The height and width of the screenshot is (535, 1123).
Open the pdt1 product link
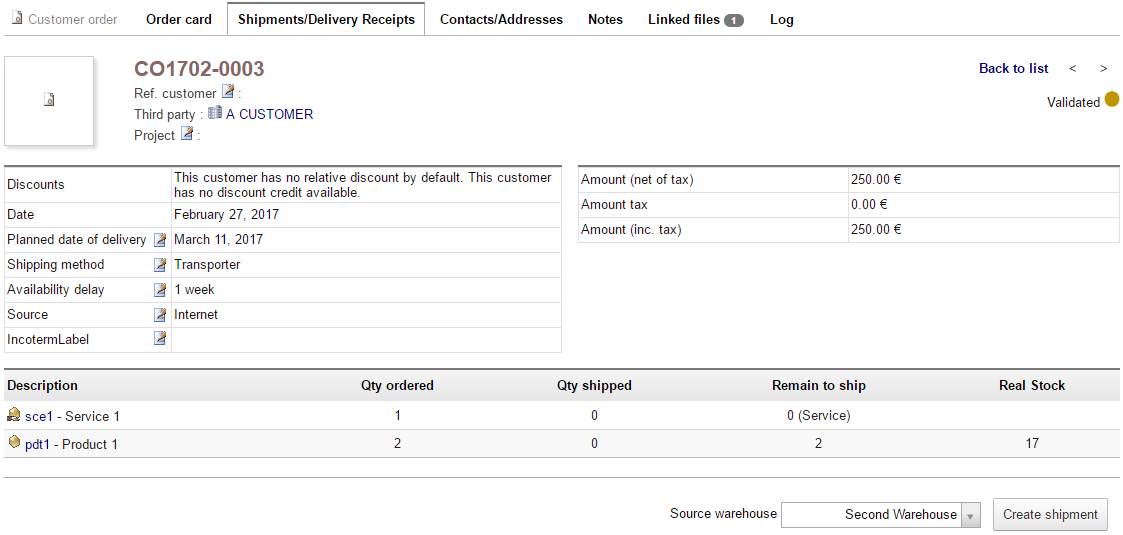(x=38, y=444)
